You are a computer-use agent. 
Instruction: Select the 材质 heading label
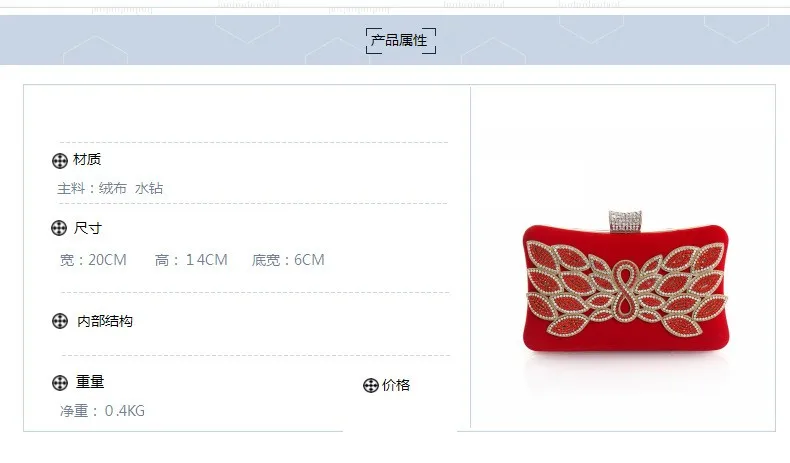click(x=87, y=160)
